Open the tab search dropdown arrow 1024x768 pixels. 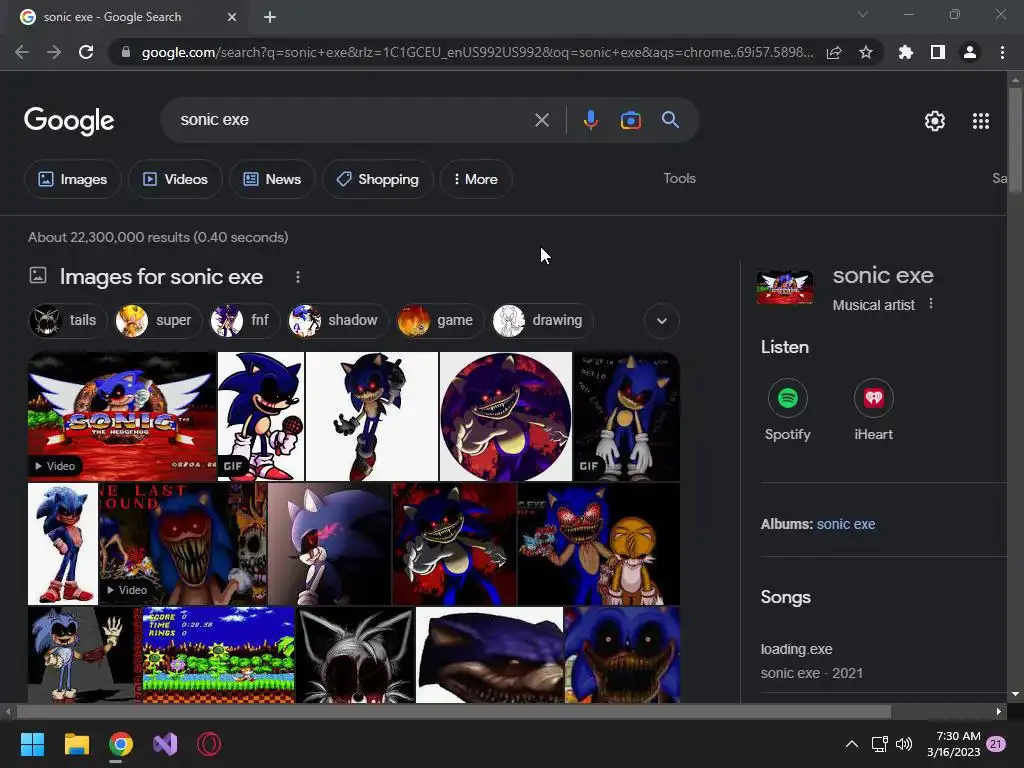click(863, 14)
